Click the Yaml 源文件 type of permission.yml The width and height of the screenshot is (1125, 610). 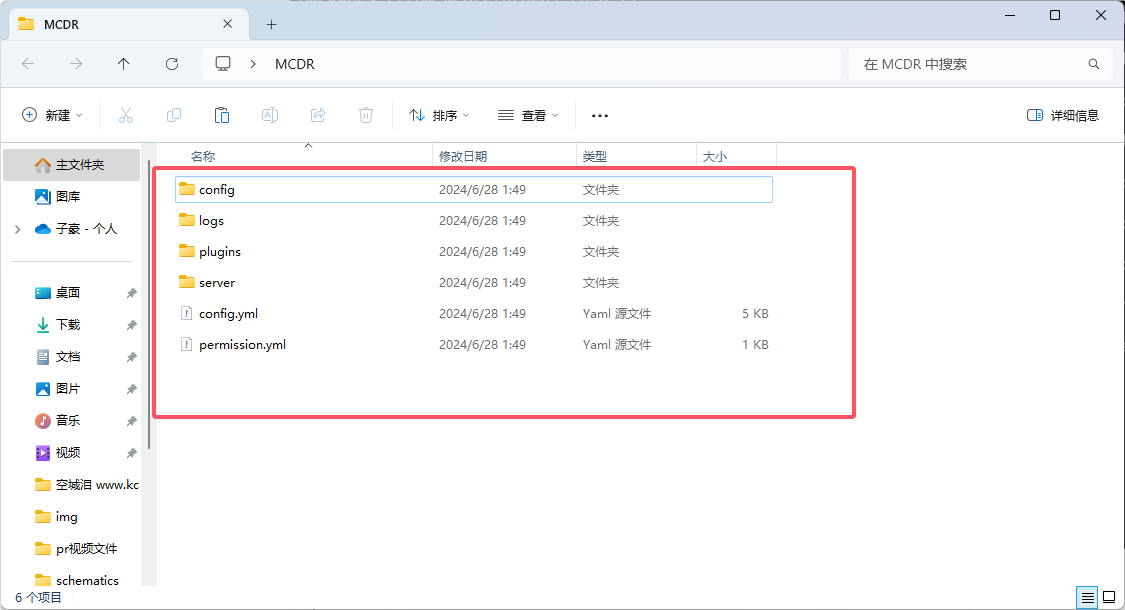click(x=617, y=344)
